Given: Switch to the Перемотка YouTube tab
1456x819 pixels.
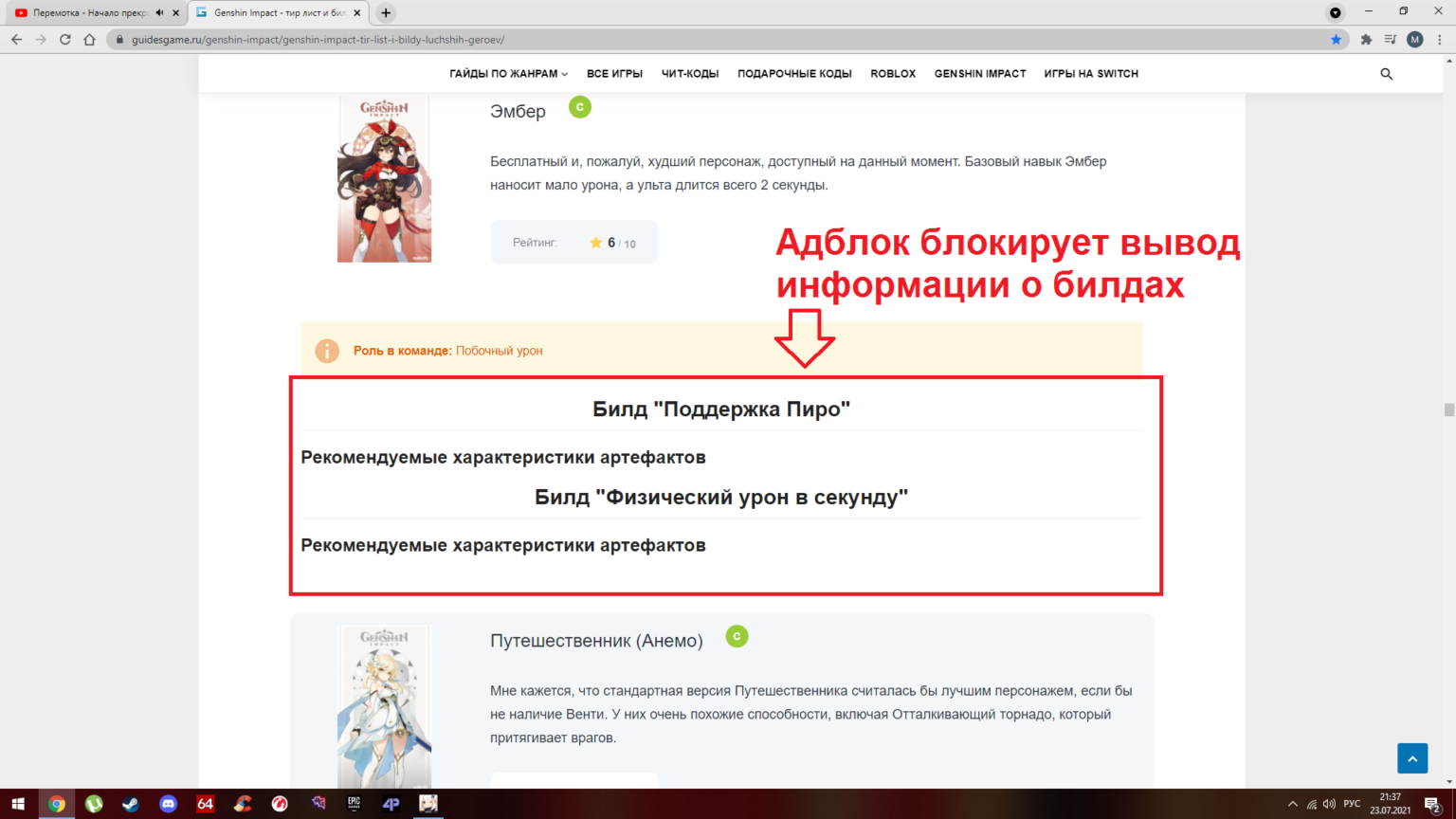Looking at the screenshot, I should pyautogui.click(x=90, y=13).
